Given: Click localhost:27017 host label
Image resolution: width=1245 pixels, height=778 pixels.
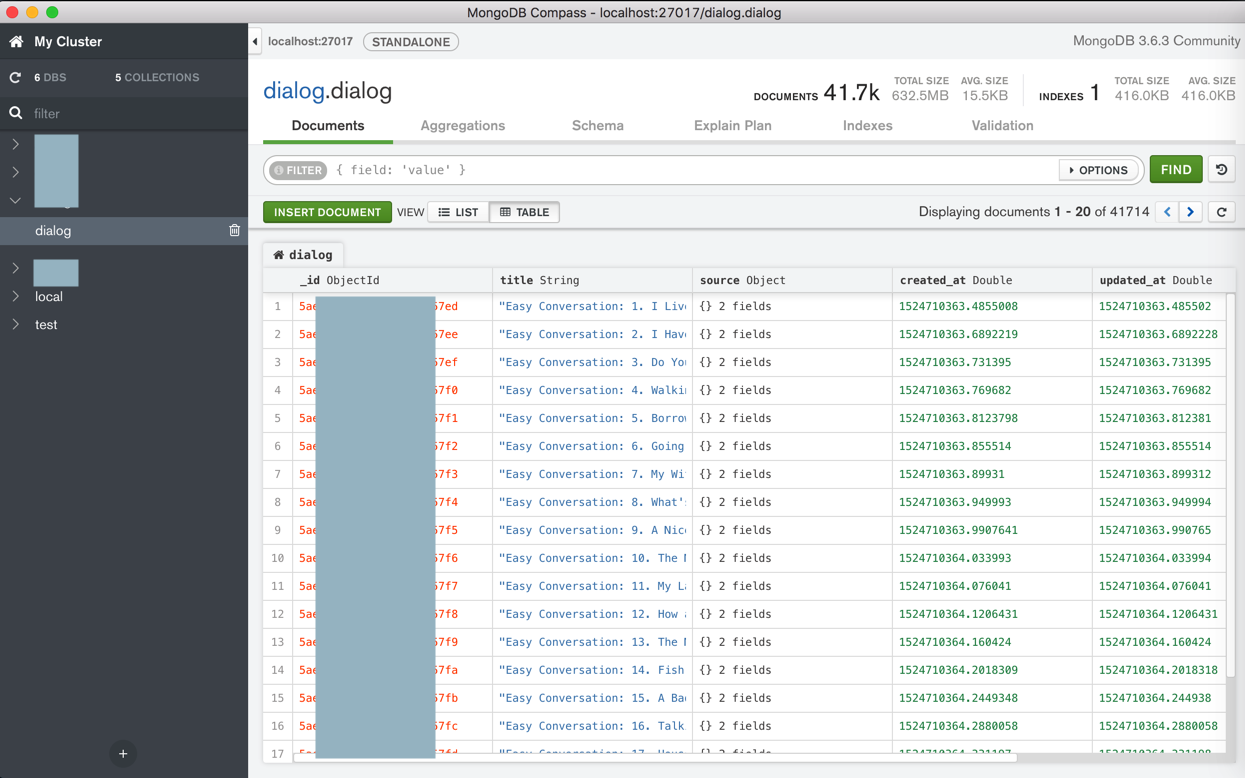Looking at the screenshot, I should point(310,42).
